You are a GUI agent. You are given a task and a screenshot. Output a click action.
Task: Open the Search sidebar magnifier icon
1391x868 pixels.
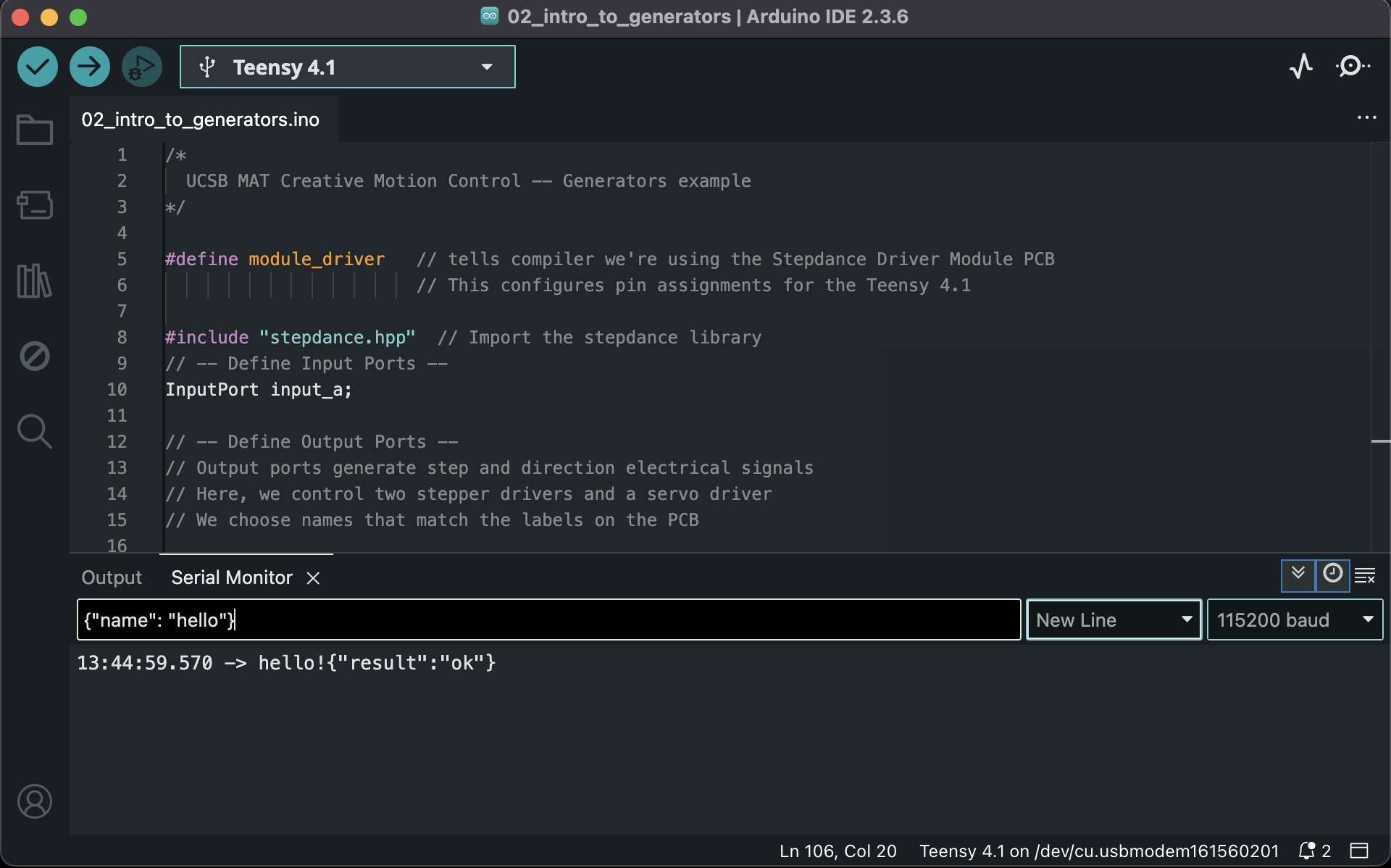pyautogui.click(x=34, y=431)
